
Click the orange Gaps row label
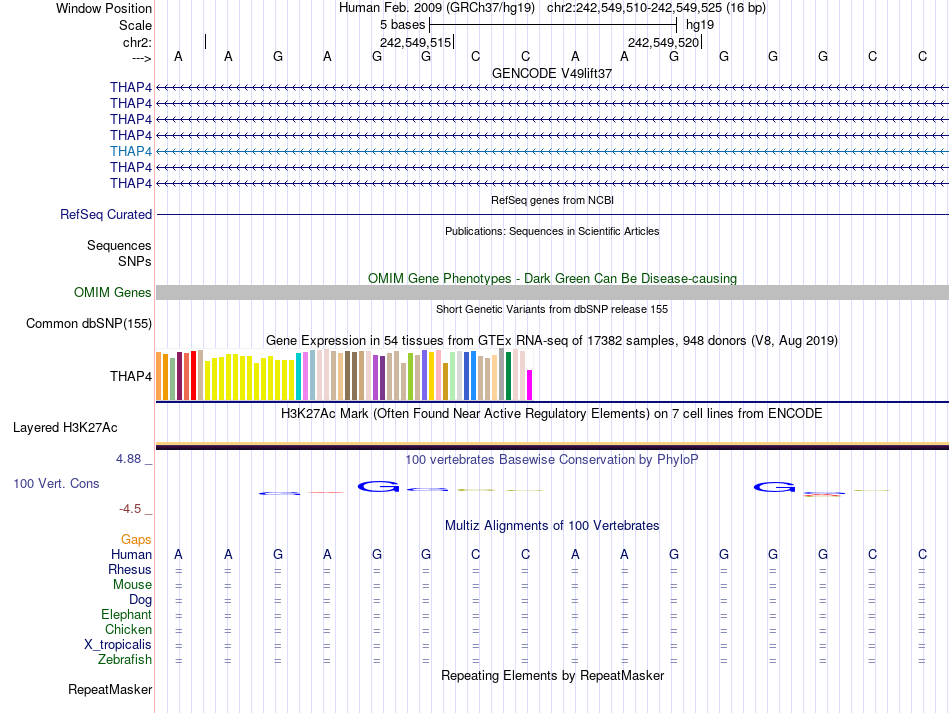point(136,540)
